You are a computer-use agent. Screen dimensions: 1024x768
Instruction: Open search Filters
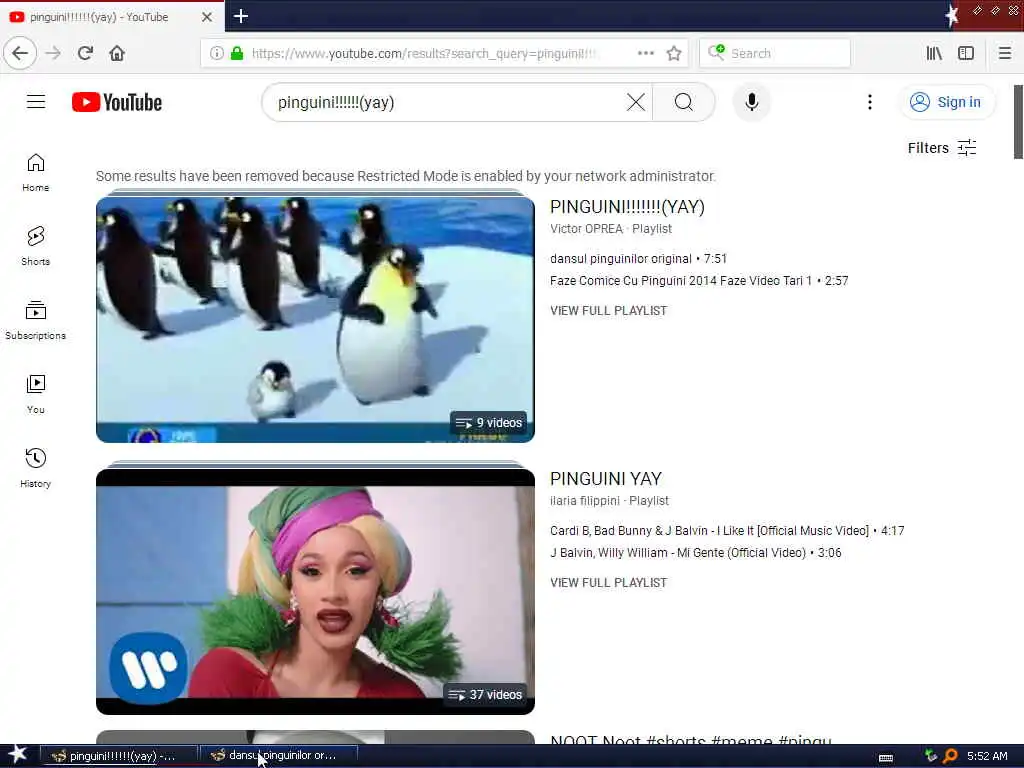pyautogui.click(x=942, y=148)
